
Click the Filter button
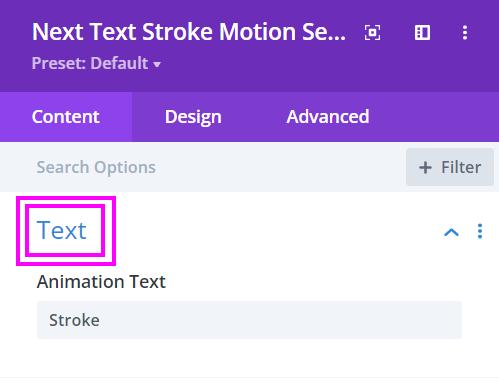(x=450, y=167)
